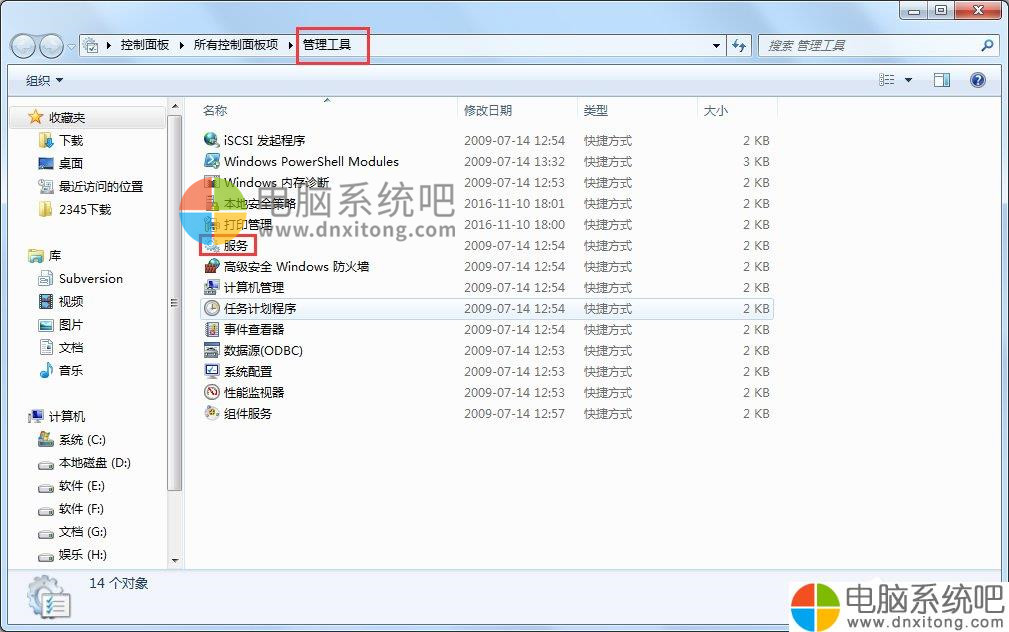Viewport: 1009px width, 632px height.
Task: Expand breadcrumb arrow after 所有控制面板项
Action: click(291, 45)
